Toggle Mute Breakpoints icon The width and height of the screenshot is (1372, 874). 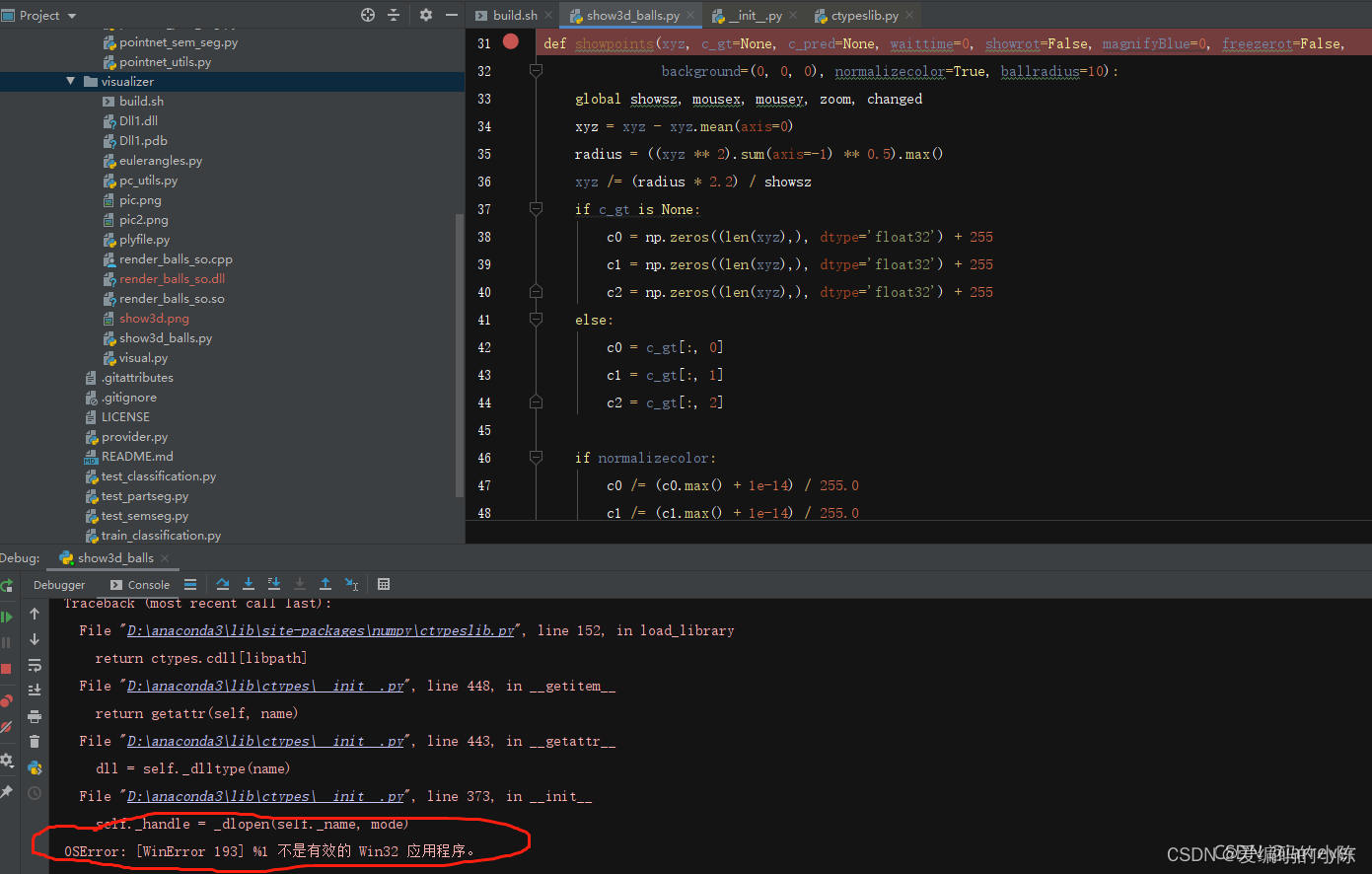click(7, 727)
